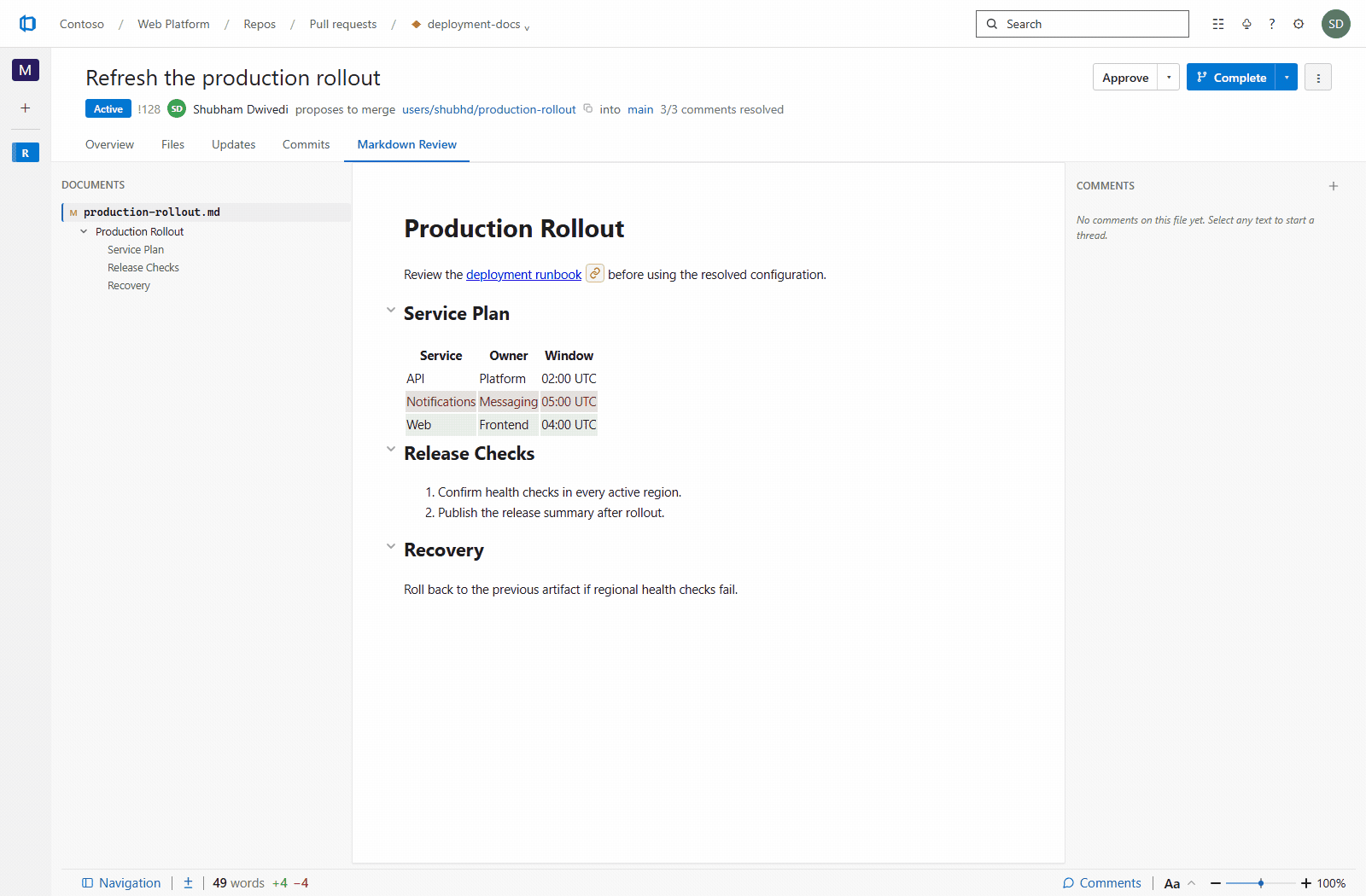Switch to the Updates tab

233,144
